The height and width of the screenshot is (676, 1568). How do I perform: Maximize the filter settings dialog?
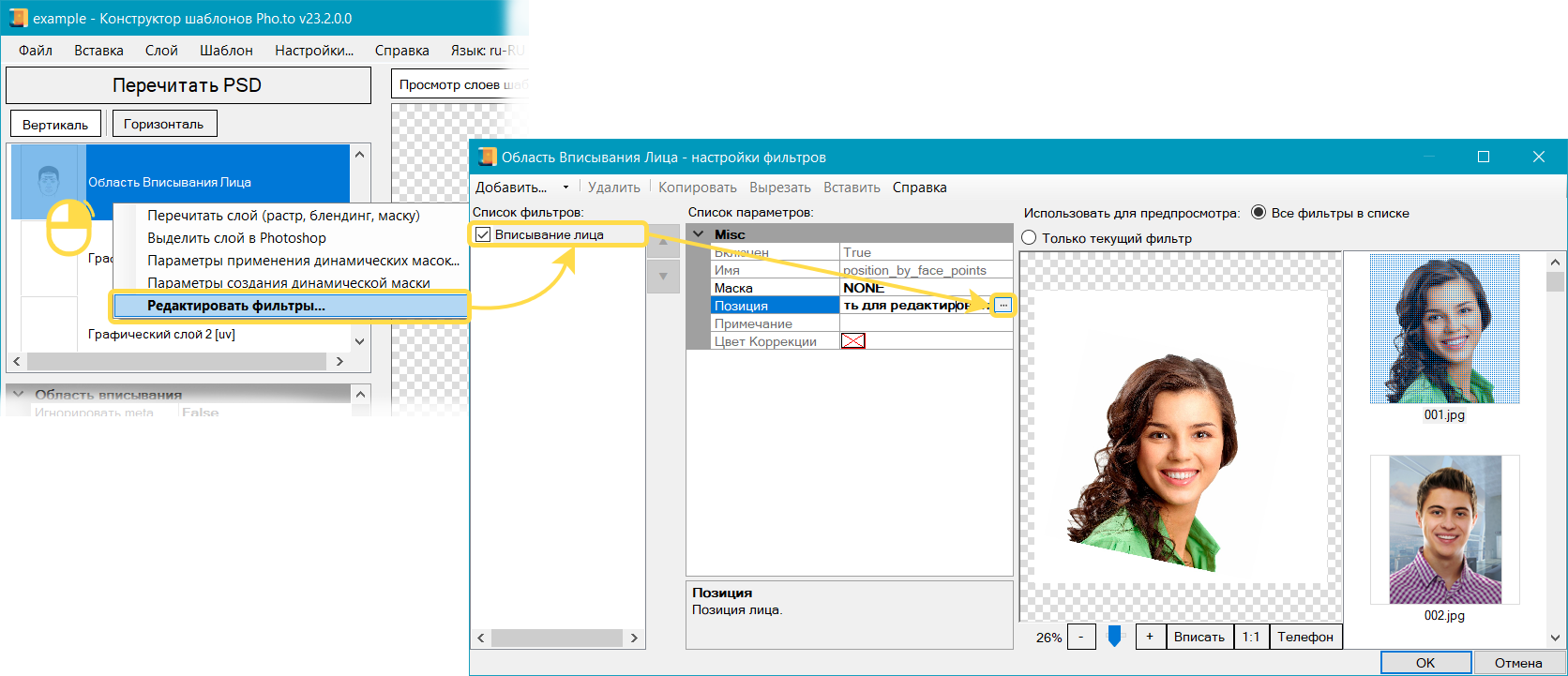pyautogui.click(x=1484, y=157)
